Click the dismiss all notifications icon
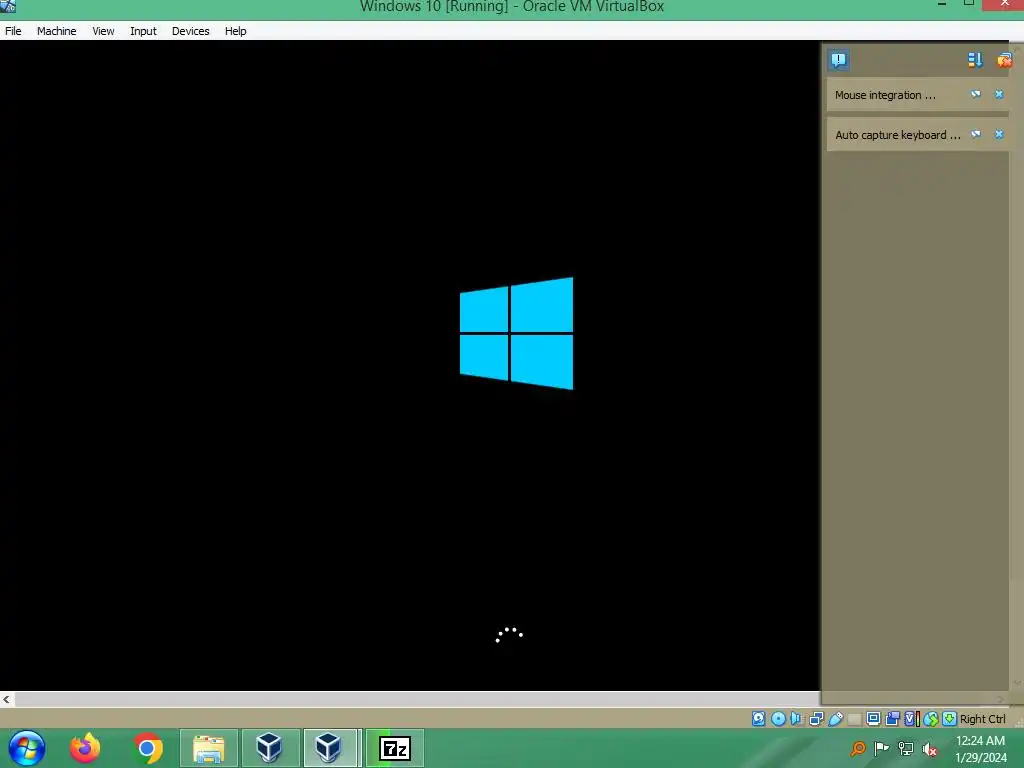The height and width of the screenshot is (768, 1024). click(x=1004, y=60)
